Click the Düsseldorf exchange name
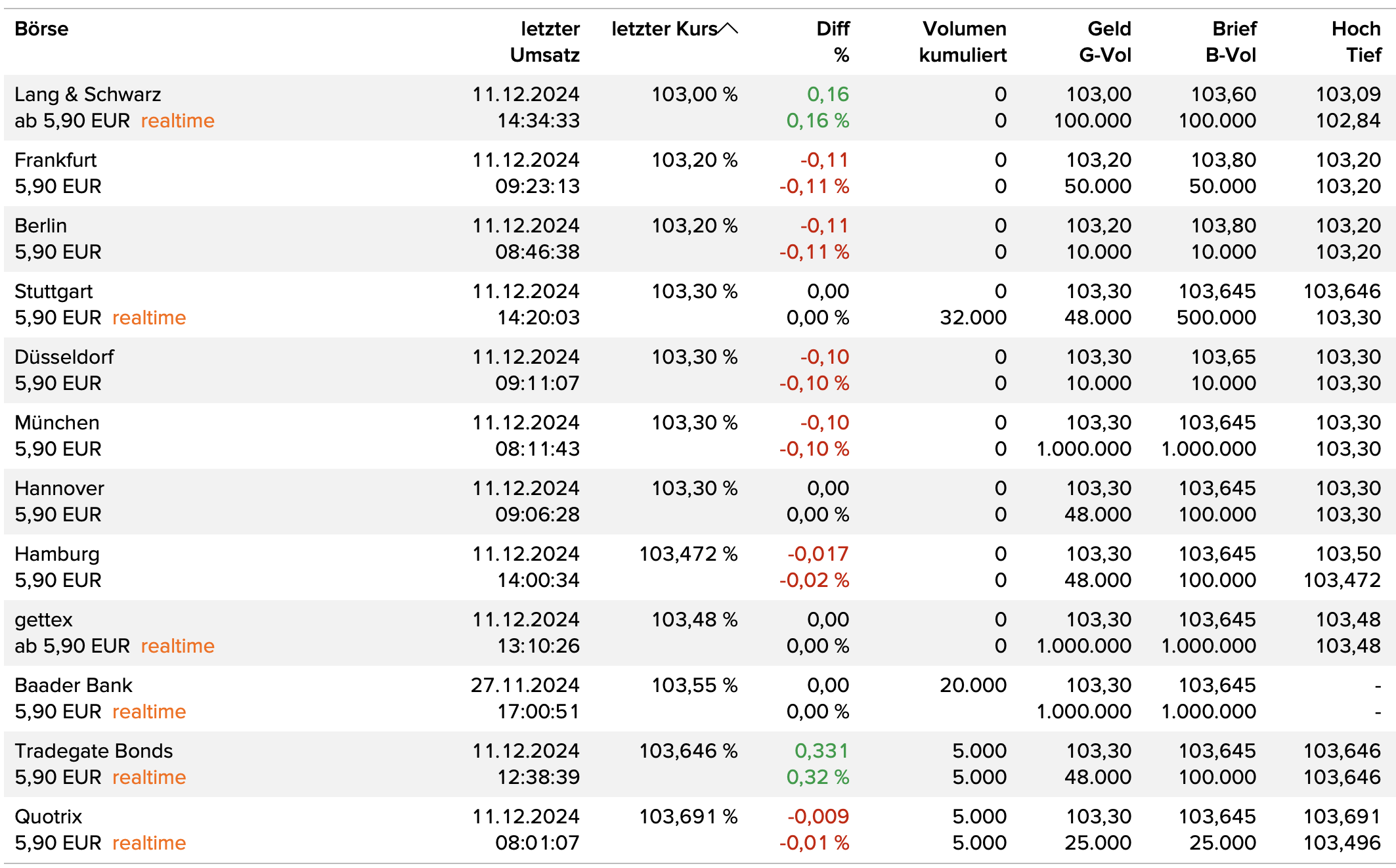 (64, 357)
